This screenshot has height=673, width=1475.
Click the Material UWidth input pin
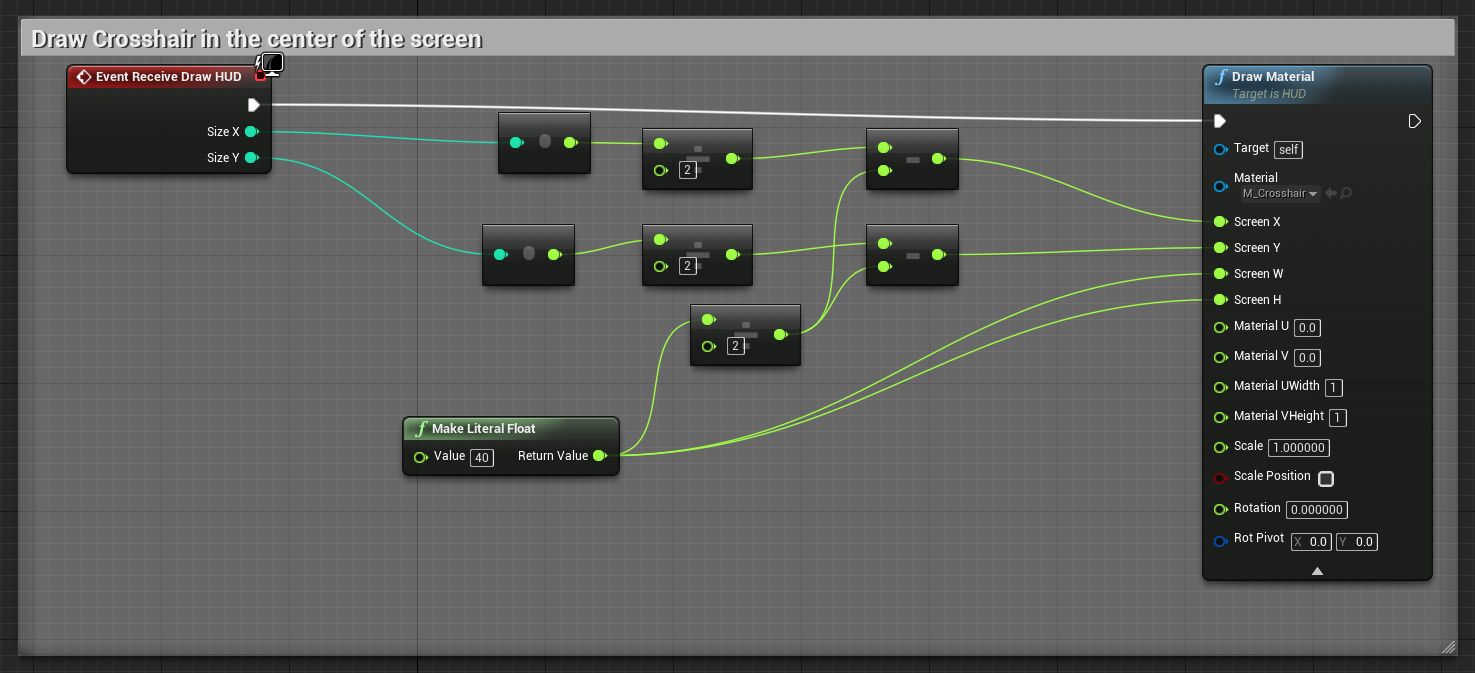click(x=1220, y=388)
